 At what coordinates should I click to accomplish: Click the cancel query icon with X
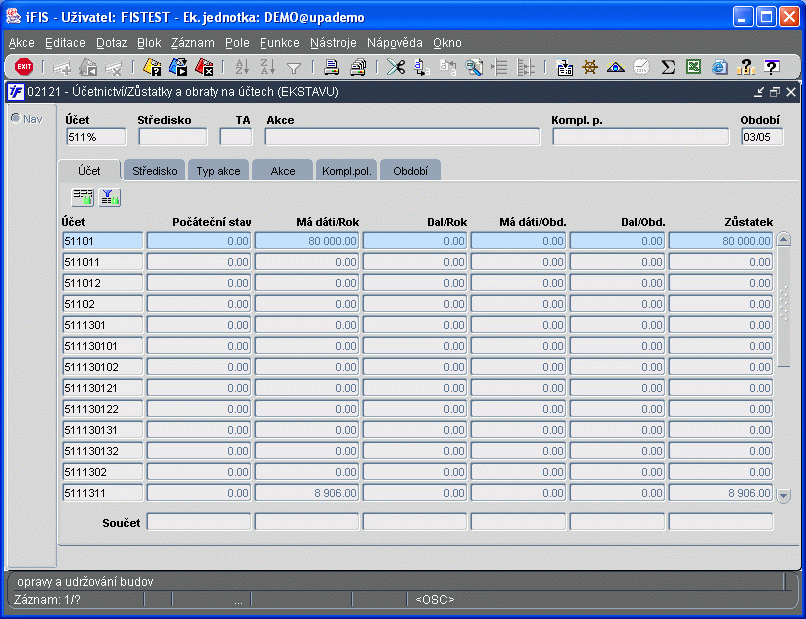click(204, 67)
